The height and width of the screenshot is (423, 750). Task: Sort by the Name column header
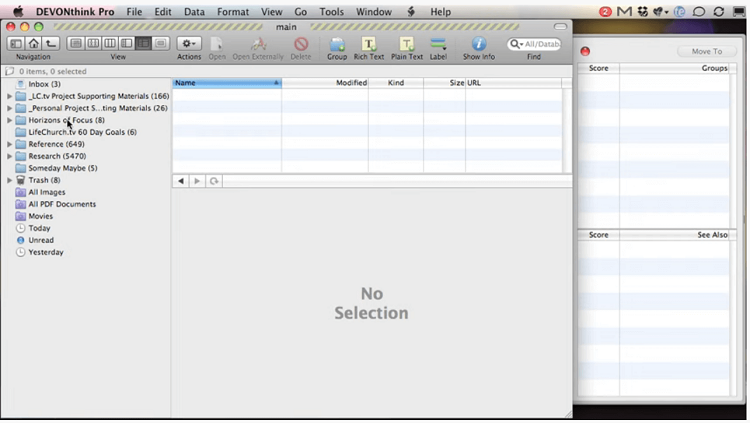click(x=227, y=83)
